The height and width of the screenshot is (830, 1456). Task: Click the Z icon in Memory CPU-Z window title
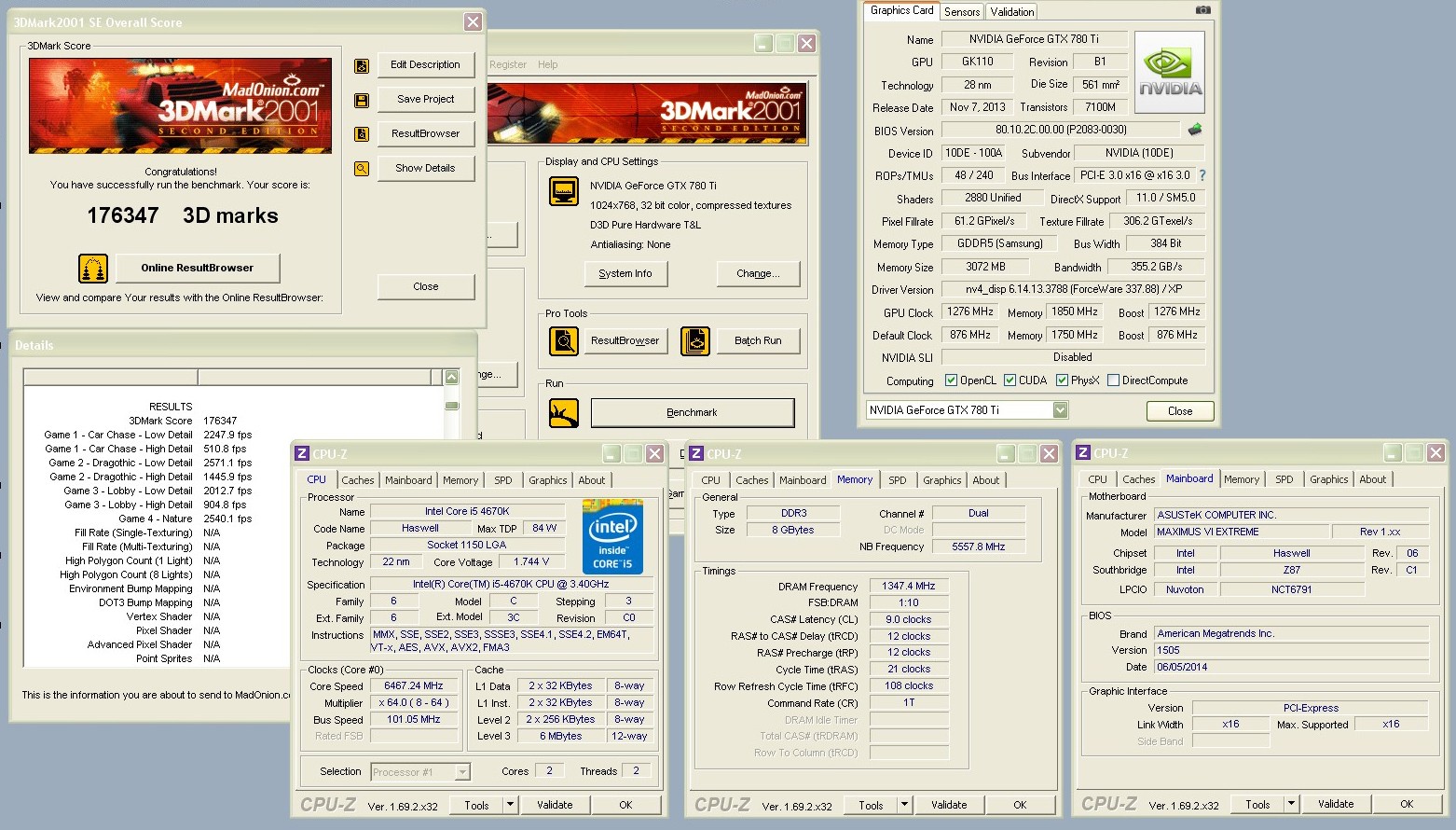click(x=696, y=454)
